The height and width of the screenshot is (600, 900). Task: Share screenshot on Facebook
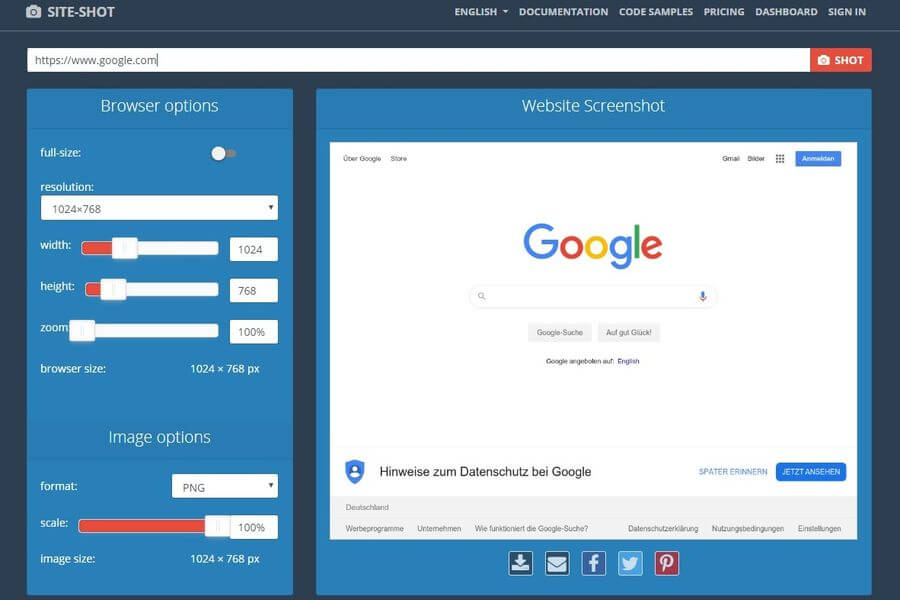click(x=593, y=563)
